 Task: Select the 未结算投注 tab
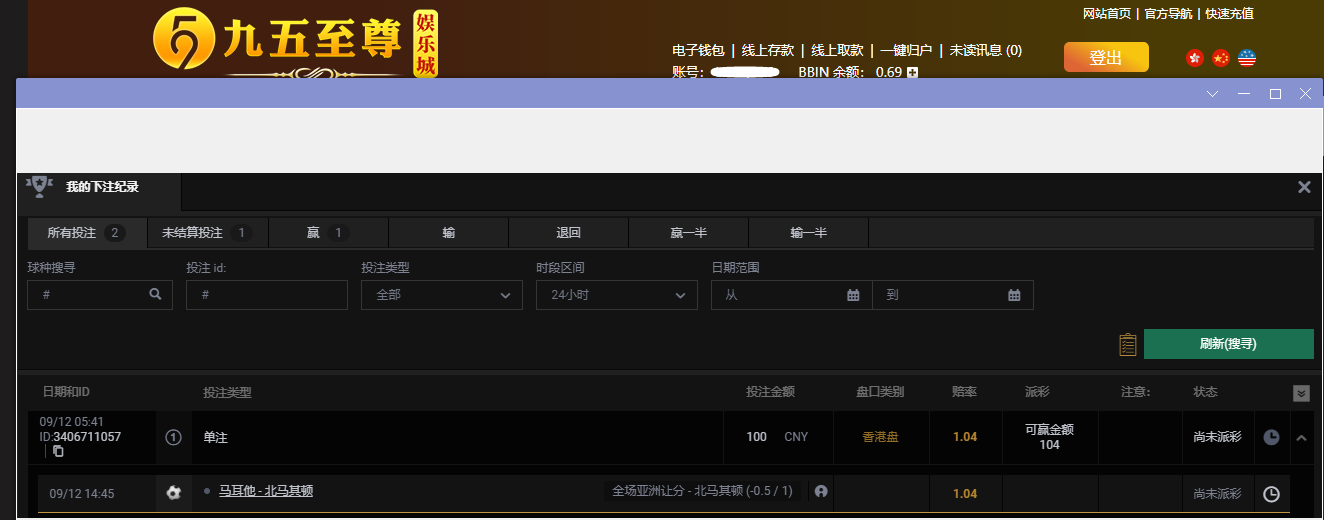pos(207,233)
